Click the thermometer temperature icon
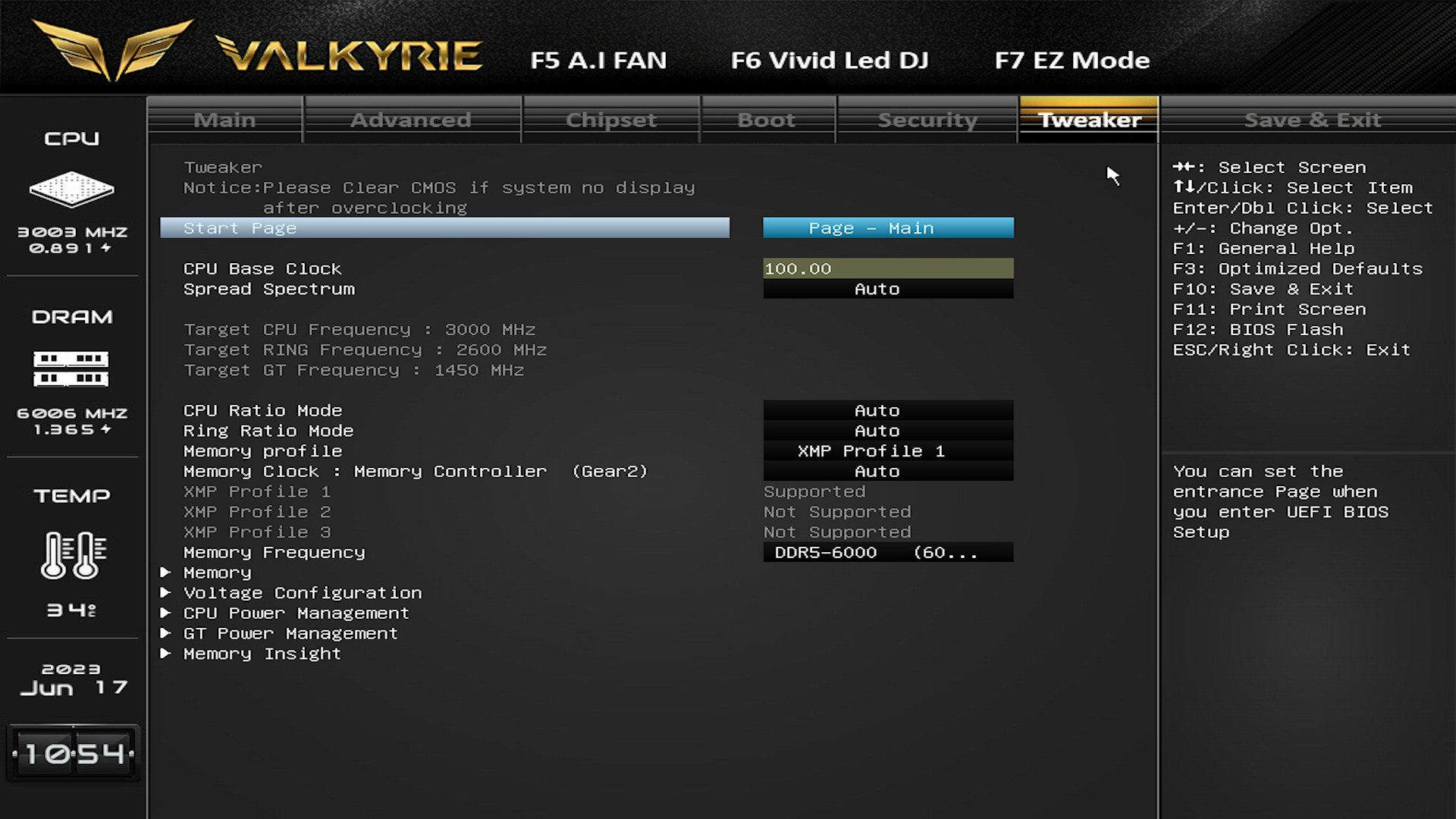This screenshot has height=819, width=1456. [73, 555]
